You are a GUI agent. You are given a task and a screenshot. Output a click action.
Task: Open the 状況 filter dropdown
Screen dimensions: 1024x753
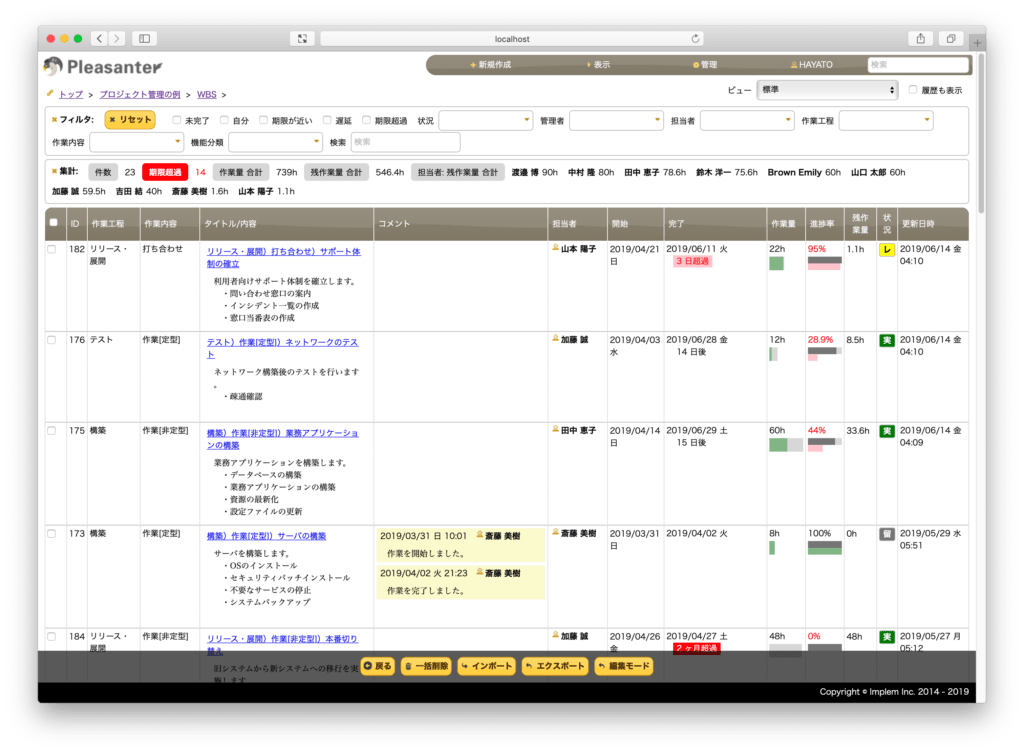[x=485, y=120]
